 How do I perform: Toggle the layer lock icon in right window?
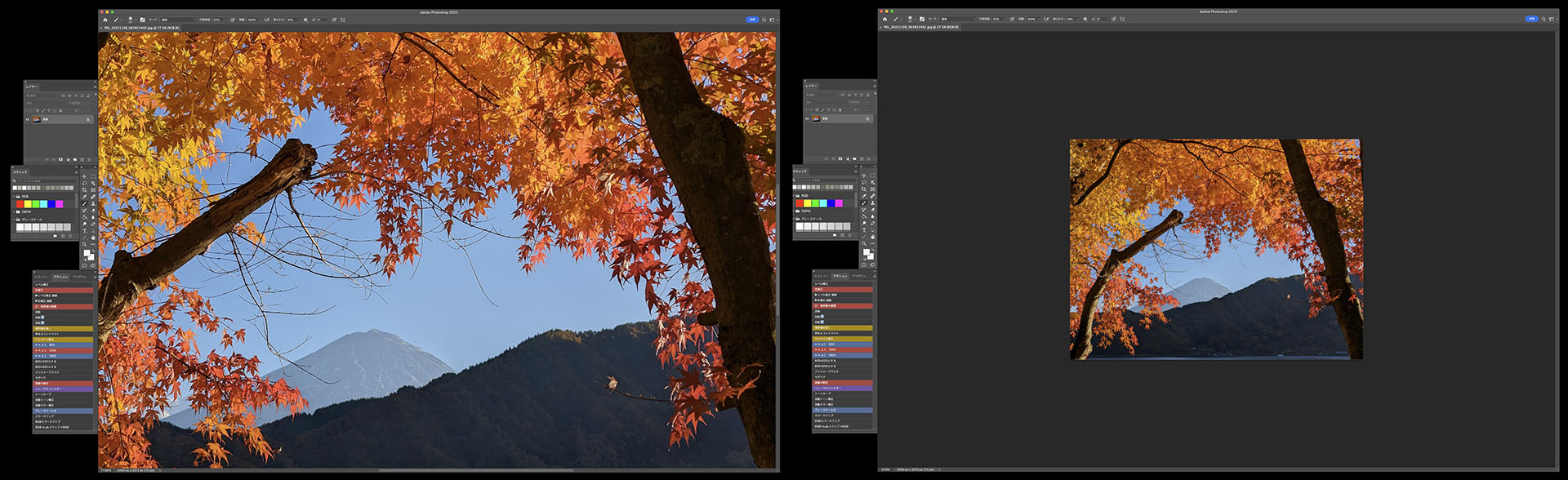(x=867, y=118)
